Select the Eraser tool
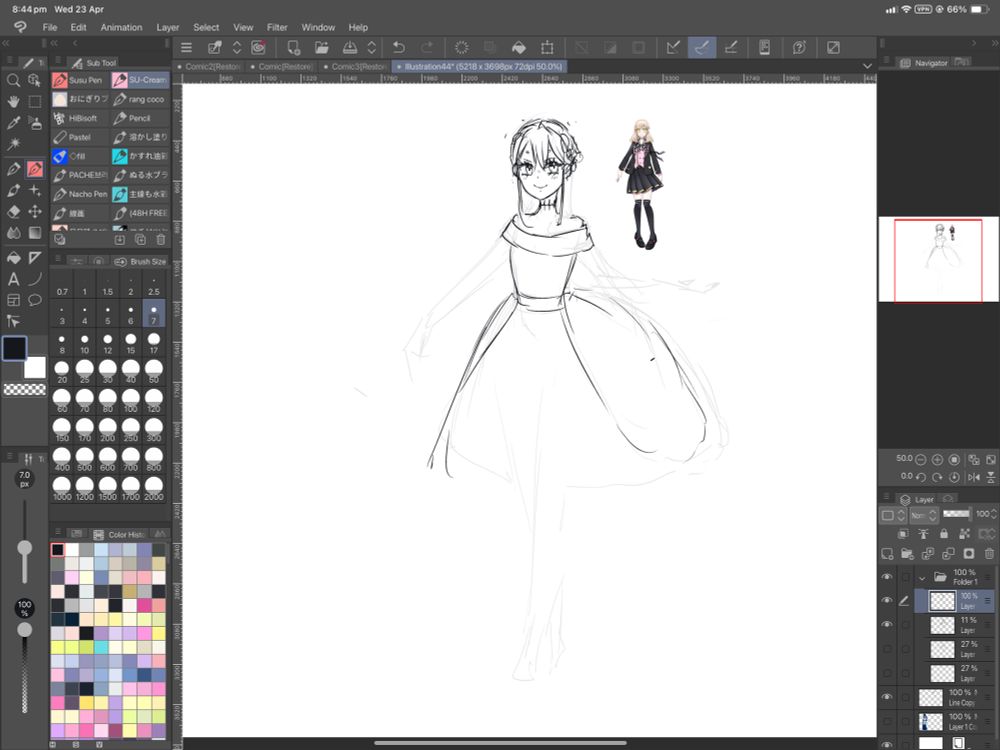This screenshot has height=750, width=1000. (x=13, y=212)
